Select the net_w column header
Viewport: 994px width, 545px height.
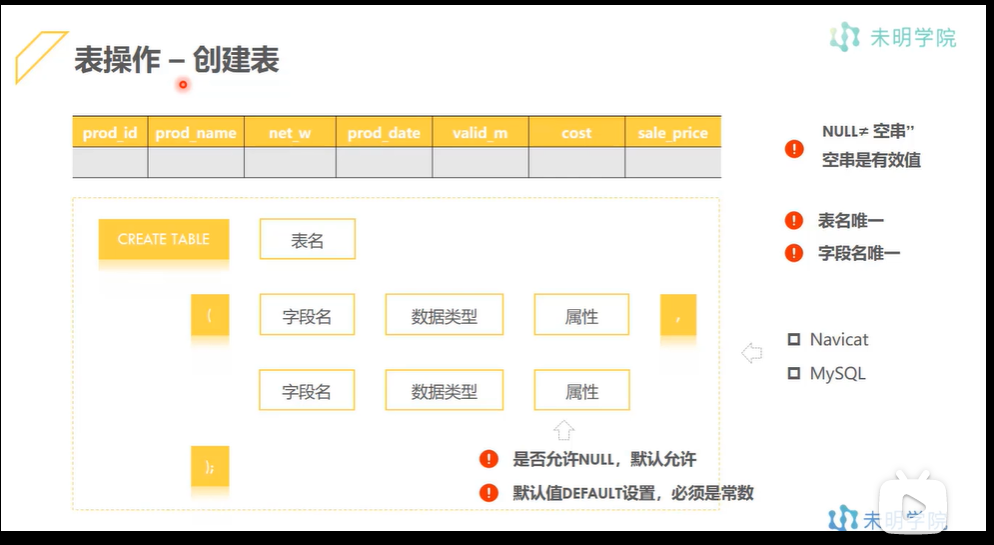click(290, 132)
